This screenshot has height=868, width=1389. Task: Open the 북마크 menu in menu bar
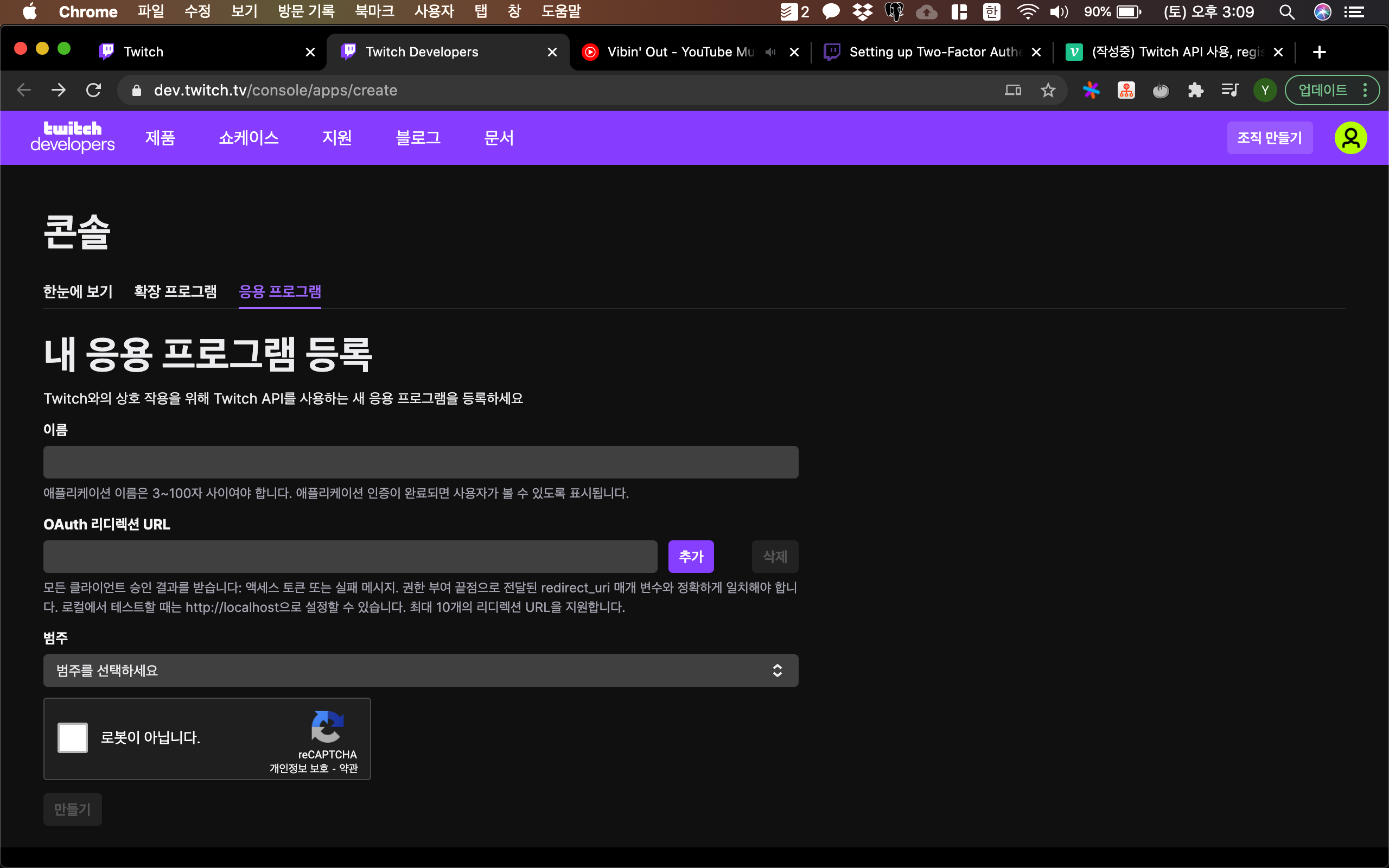tap(374, 11)
